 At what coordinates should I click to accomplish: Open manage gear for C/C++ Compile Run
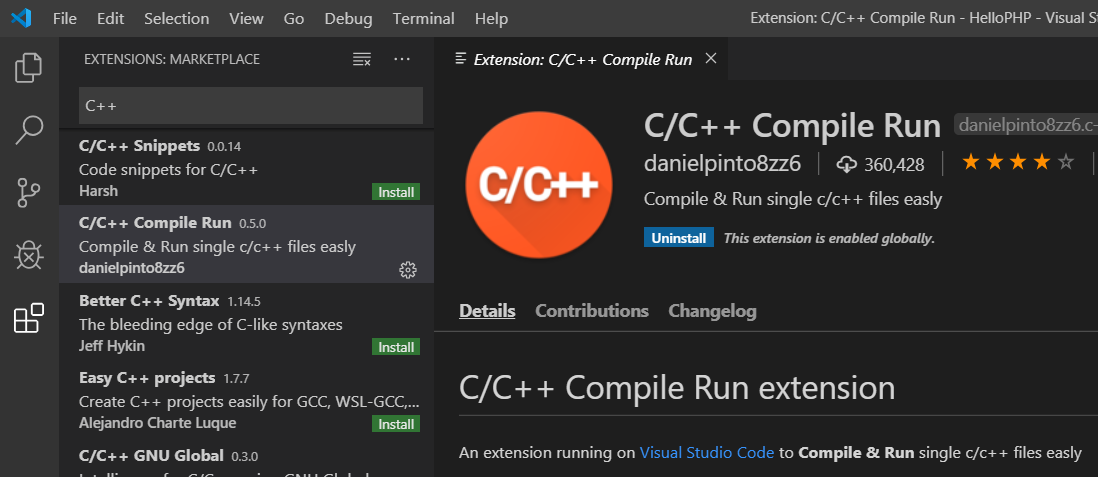pyautogui.click(x=408, y=270)
